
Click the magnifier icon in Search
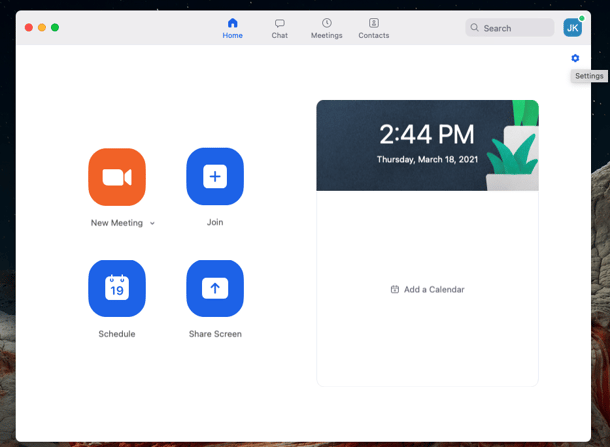coord(474,28)
